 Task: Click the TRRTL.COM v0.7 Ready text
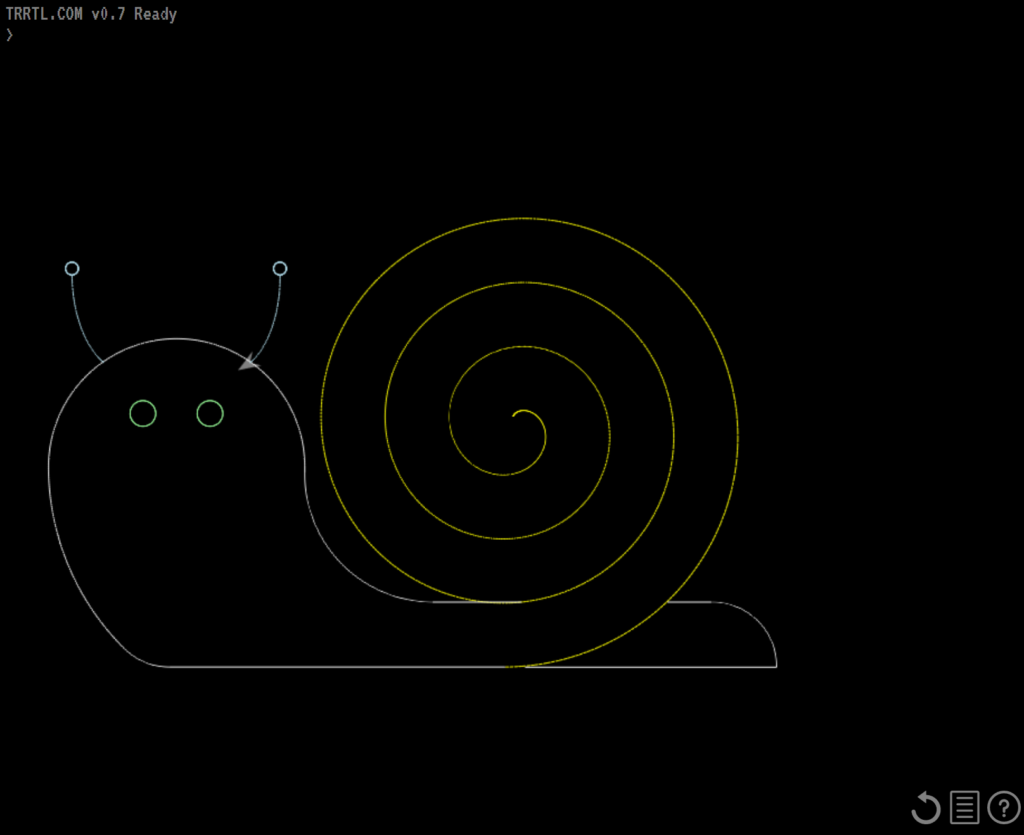tap(90, 14)
